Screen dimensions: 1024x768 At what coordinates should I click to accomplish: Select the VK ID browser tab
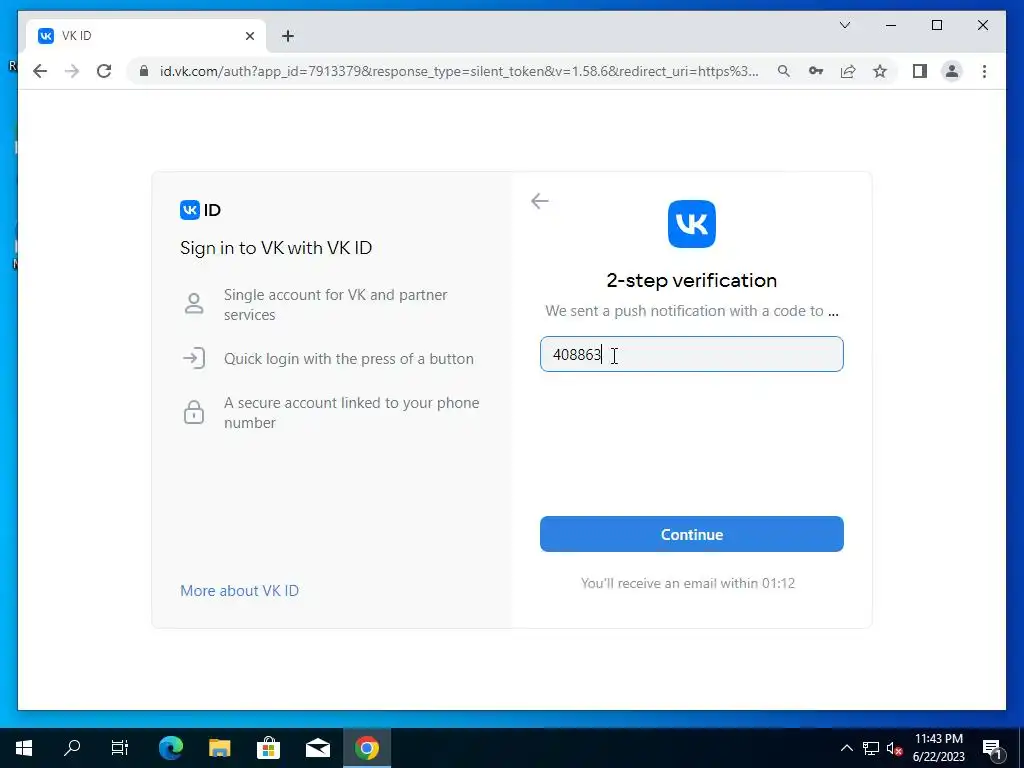(x=146, y=36)
